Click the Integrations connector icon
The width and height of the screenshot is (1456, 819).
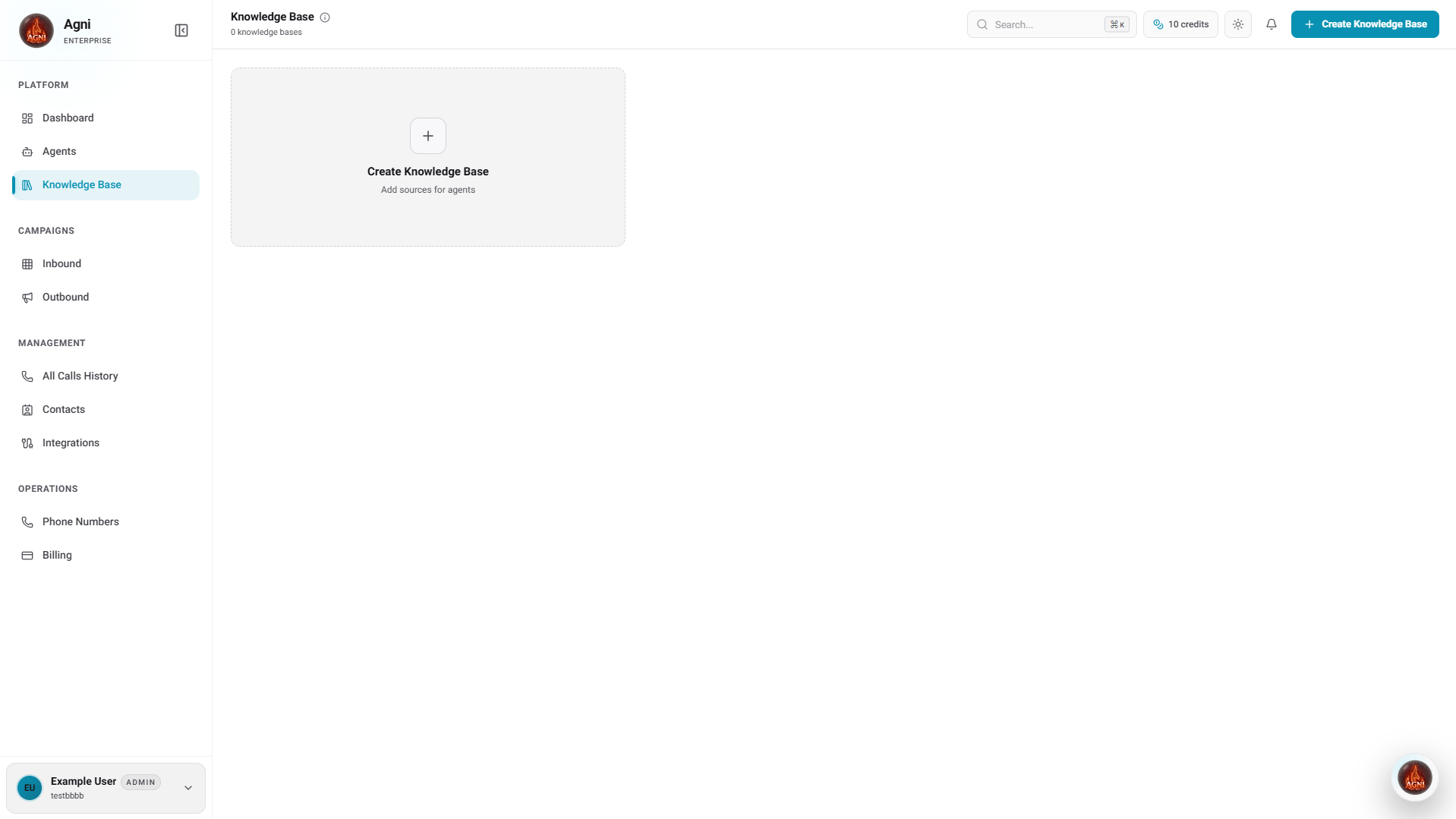27,443
